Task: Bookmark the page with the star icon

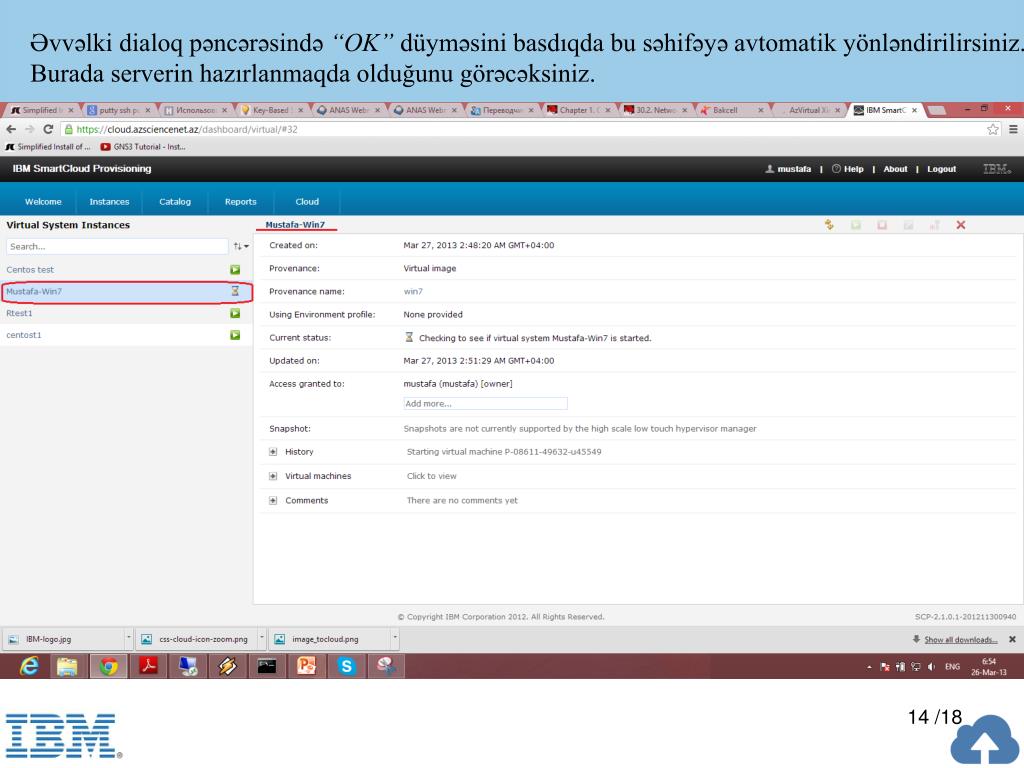Action: pos(993,129)
